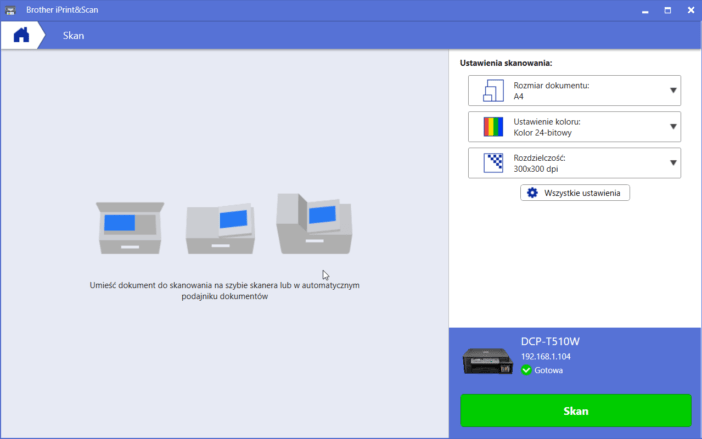702x439 pixels.
Task: Open the Rozdzielczość dropdown
Action: [574, 163]
